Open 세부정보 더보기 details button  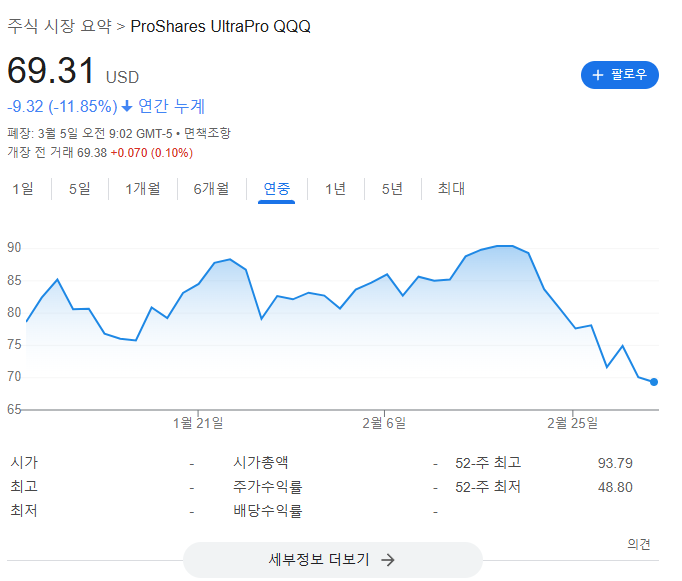[x=333, y=559]
